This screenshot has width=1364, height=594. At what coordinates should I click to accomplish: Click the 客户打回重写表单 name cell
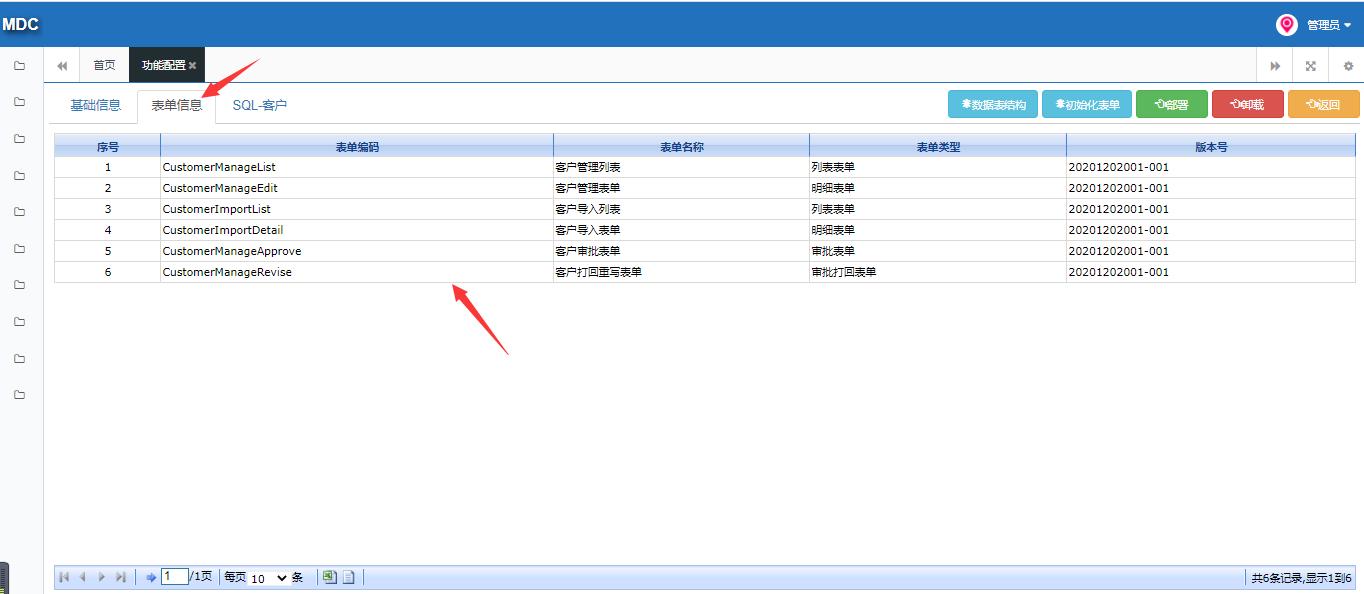click(x=682, y=272)
